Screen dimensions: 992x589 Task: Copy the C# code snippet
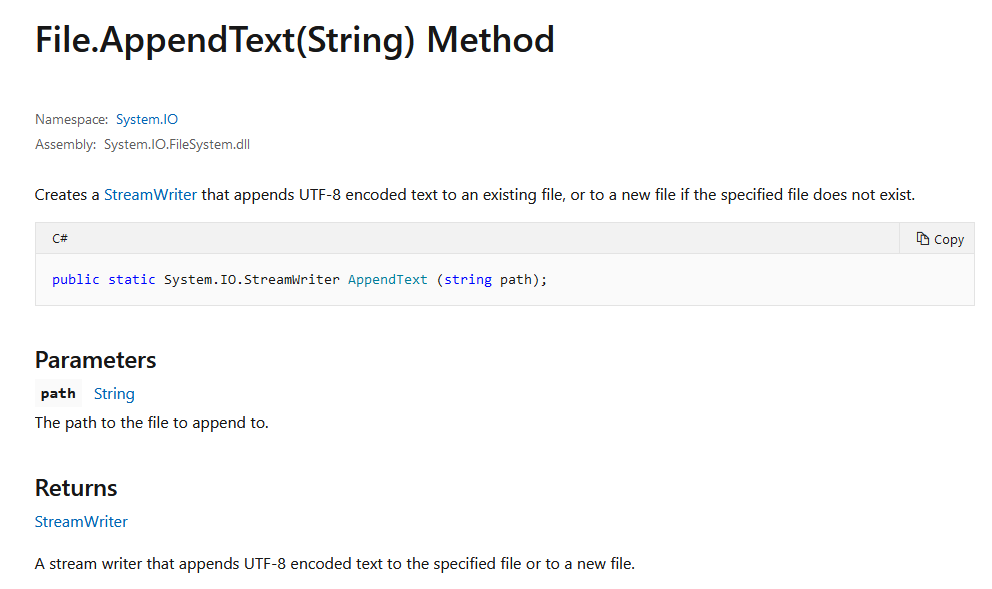click(x=939, y=239)
